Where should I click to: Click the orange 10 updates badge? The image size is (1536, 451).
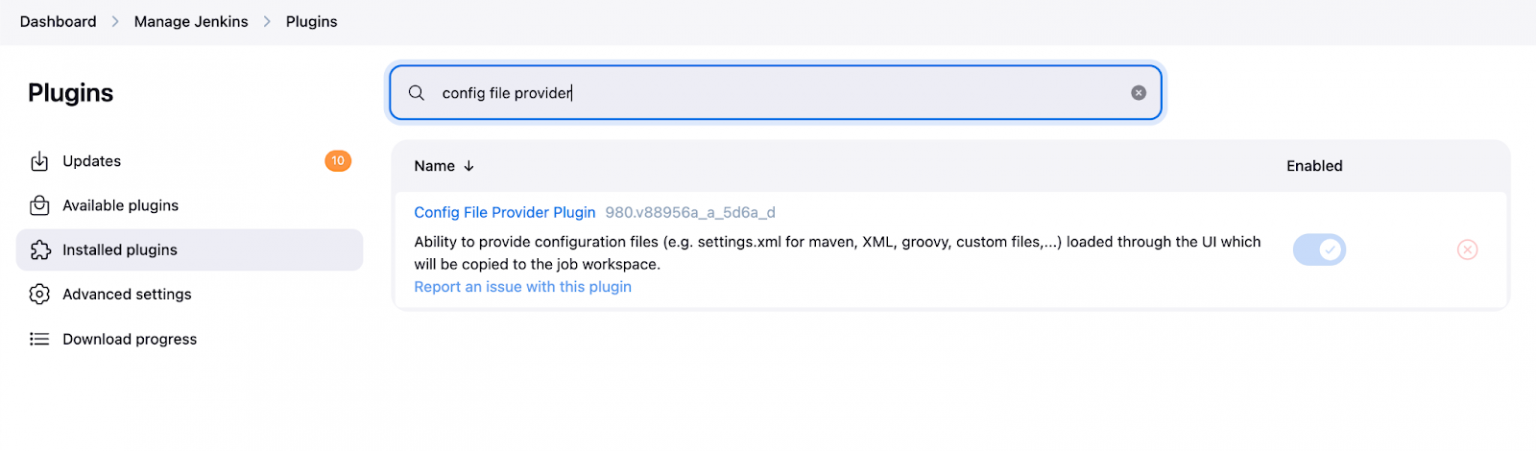[338, 161]
